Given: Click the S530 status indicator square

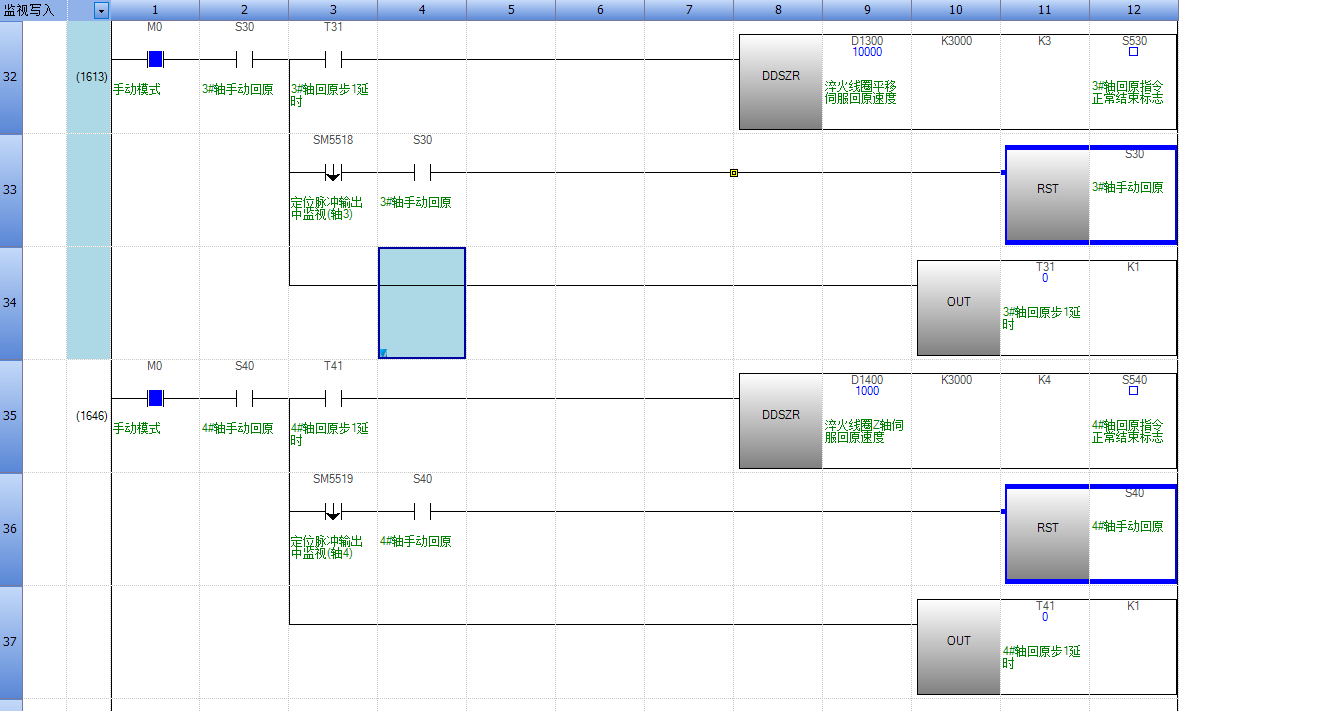Looking at the screenshot, I should click(x=1133, y=52).
